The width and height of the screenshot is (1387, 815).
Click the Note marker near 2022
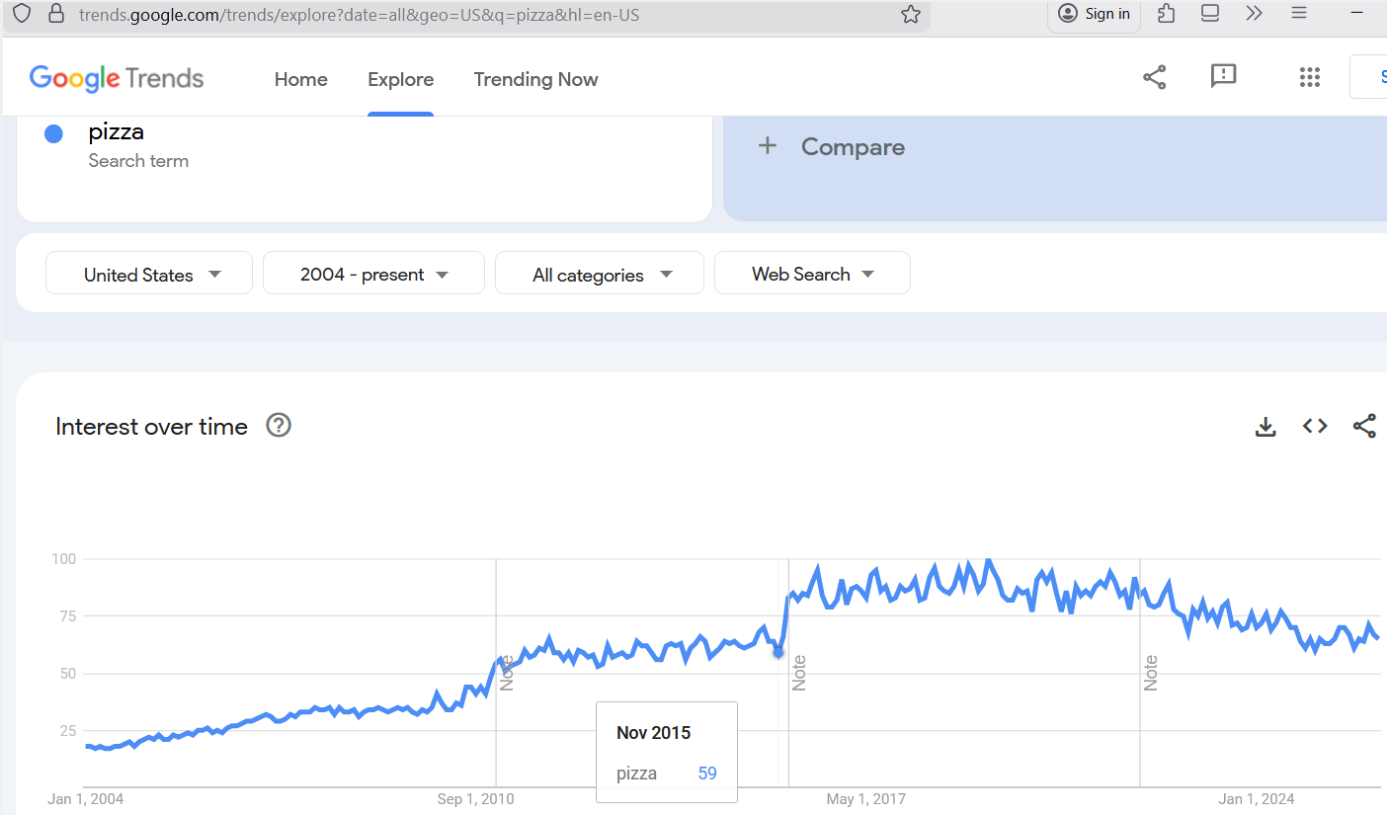pos(1151,672)
